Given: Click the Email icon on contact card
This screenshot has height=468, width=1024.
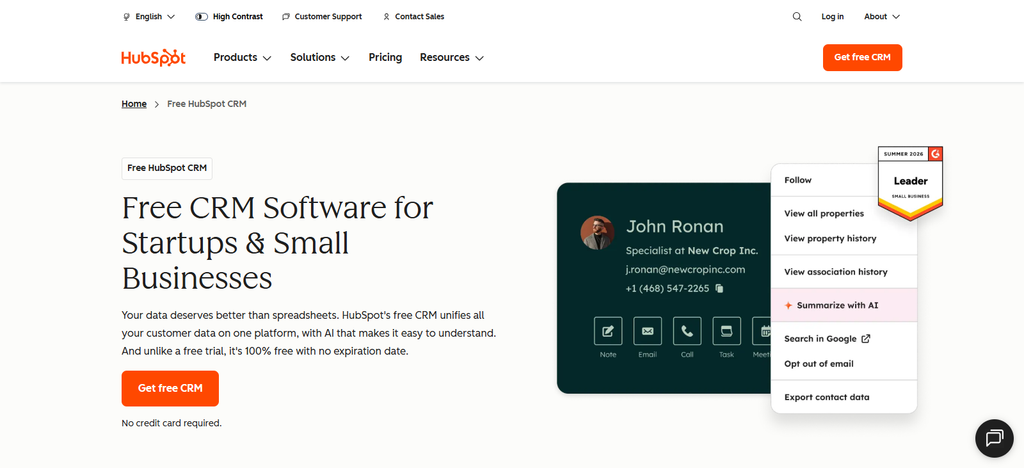Looking at the screenshot, I should (x=647, y=331).
